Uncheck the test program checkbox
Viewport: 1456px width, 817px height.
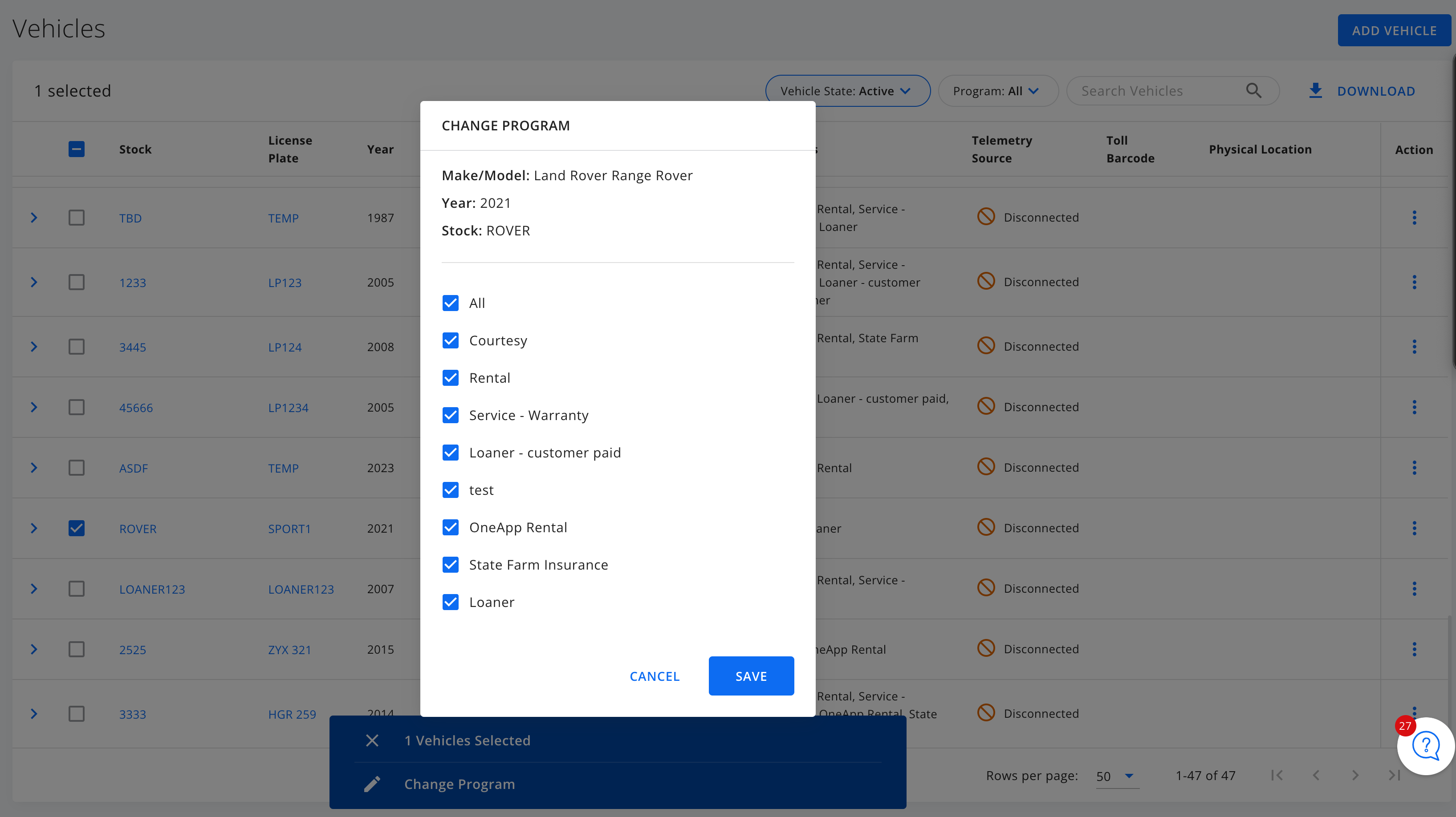[451, 490]
